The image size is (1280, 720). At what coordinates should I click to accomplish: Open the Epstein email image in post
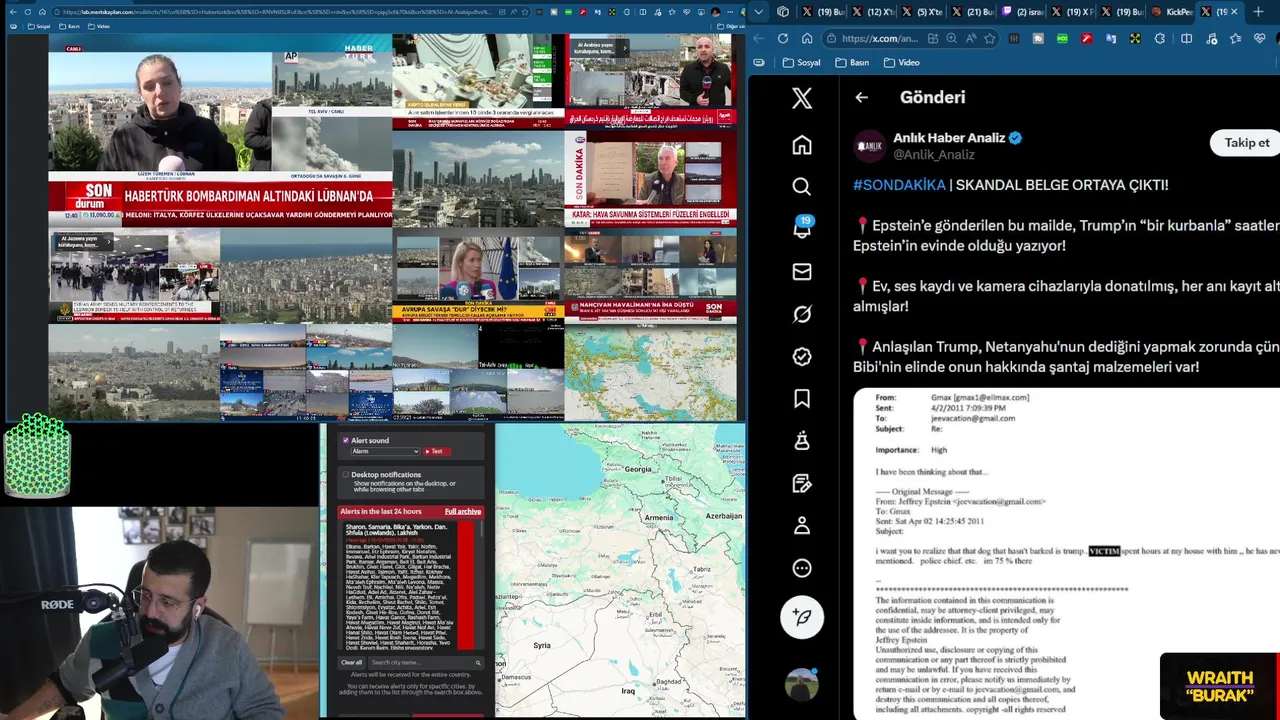(x=1066, y=554)
